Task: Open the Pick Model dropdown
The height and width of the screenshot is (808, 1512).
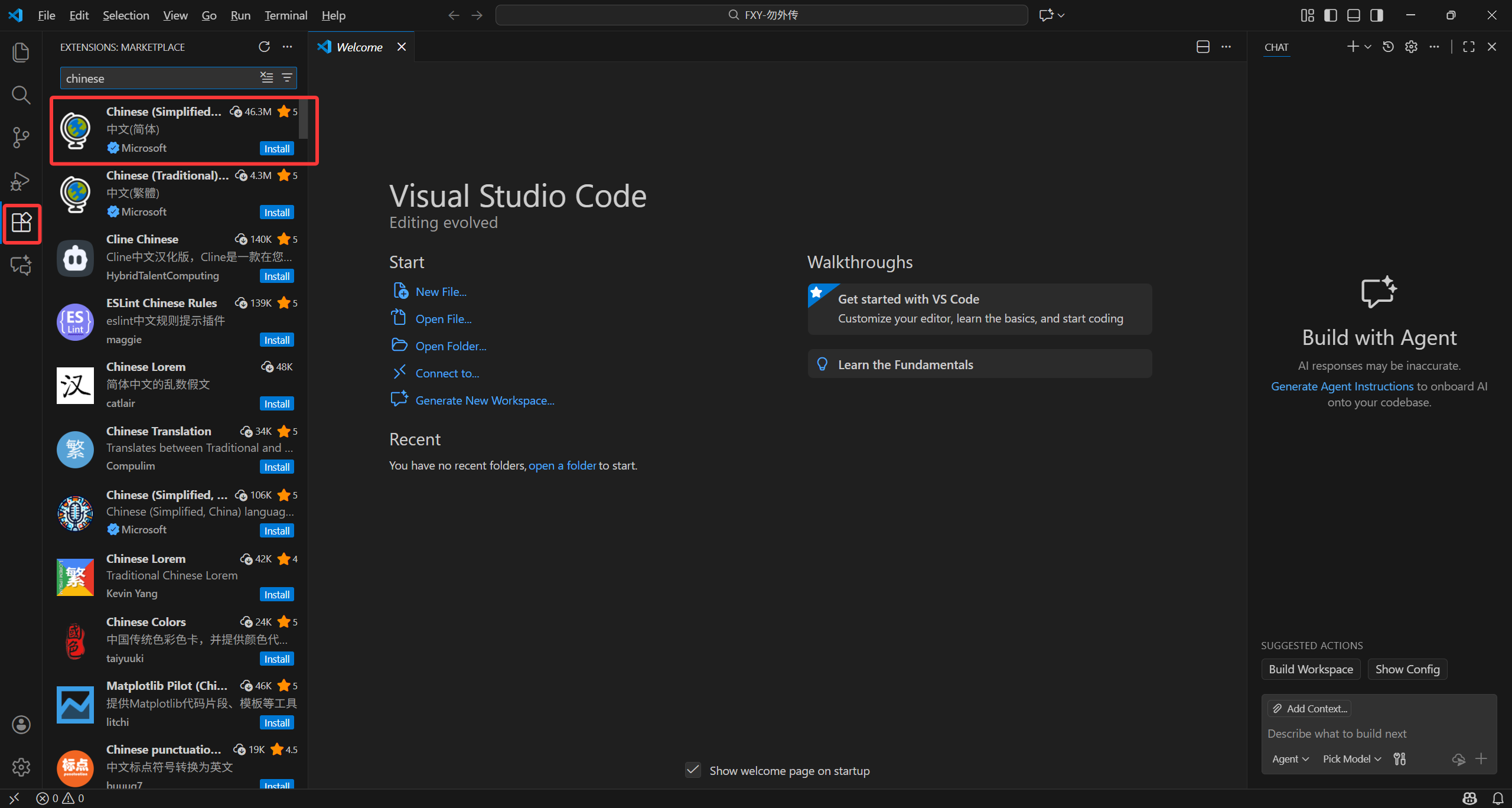Action: click(1351, 759)
